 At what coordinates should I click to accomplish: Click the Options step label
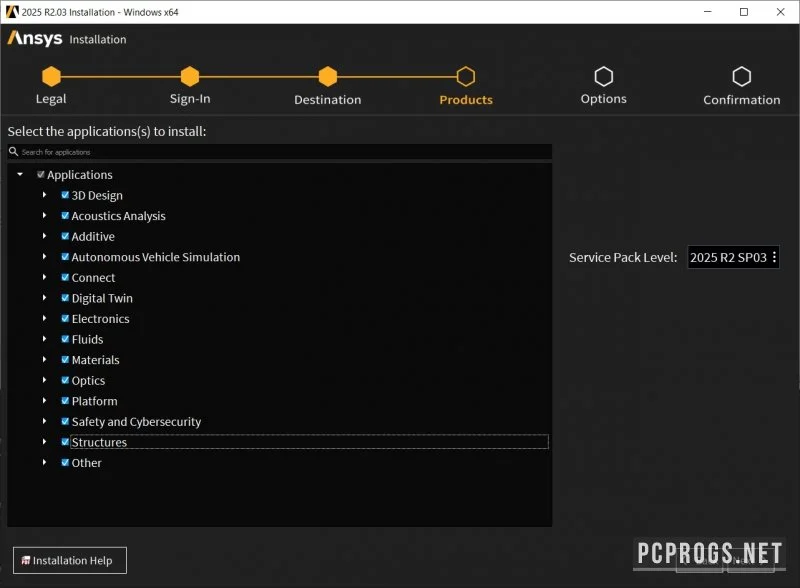click(604, 99)
